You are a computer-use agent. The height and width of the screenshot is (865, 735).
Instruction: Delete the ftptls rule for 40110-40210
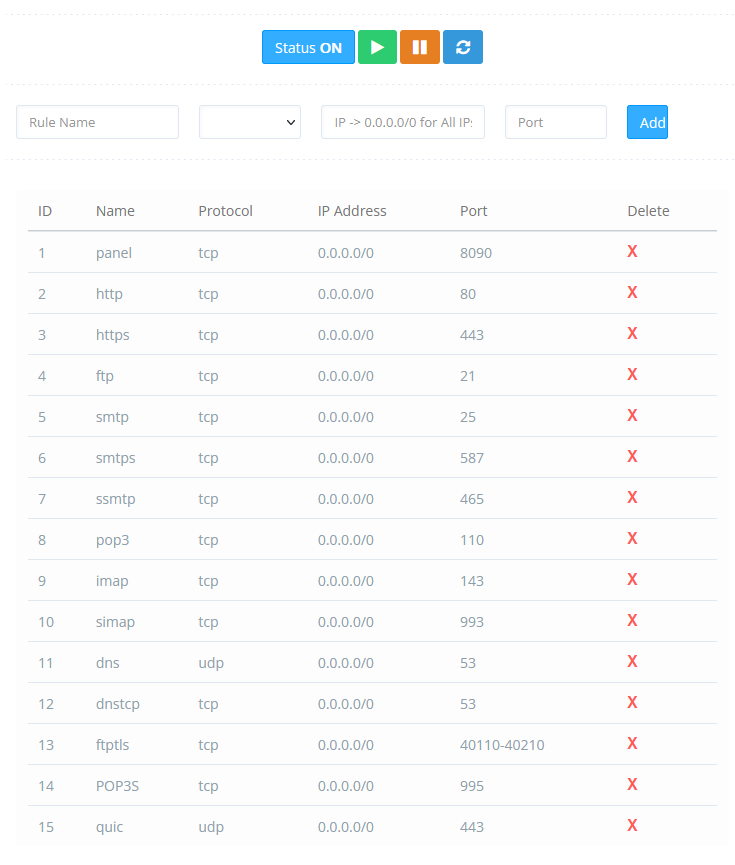(632, 744)
